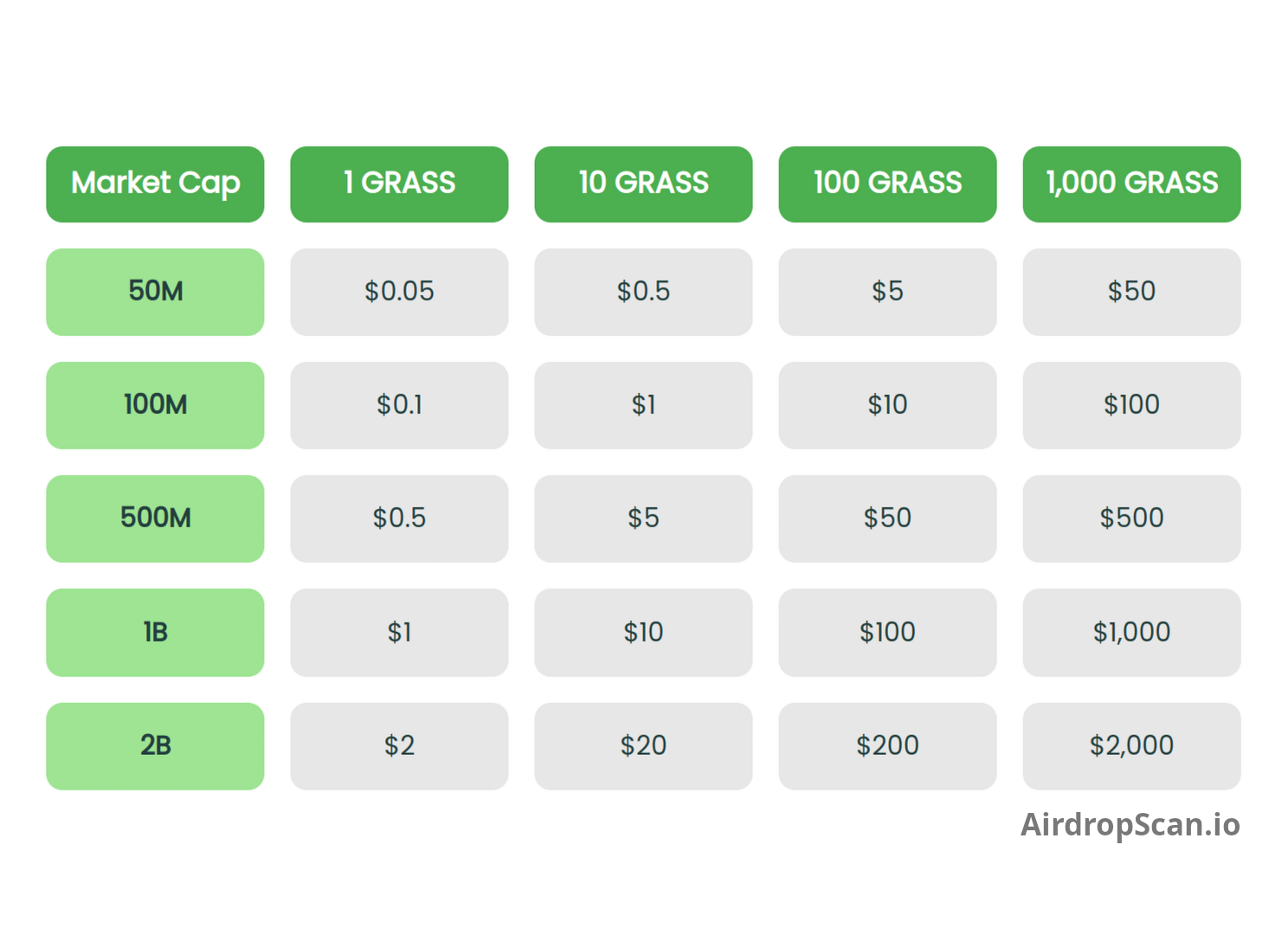The width and height of the screenshot is (1288, 935).
Task: Choose the 1,000 GRASS column header
Action: pos(1131,184)
